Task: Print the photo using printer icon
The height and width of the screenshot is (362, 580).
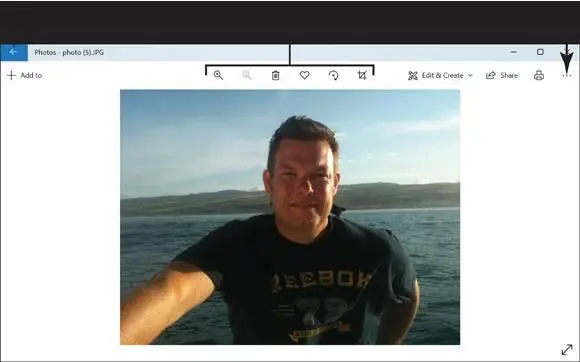Action: click(539, 75)
